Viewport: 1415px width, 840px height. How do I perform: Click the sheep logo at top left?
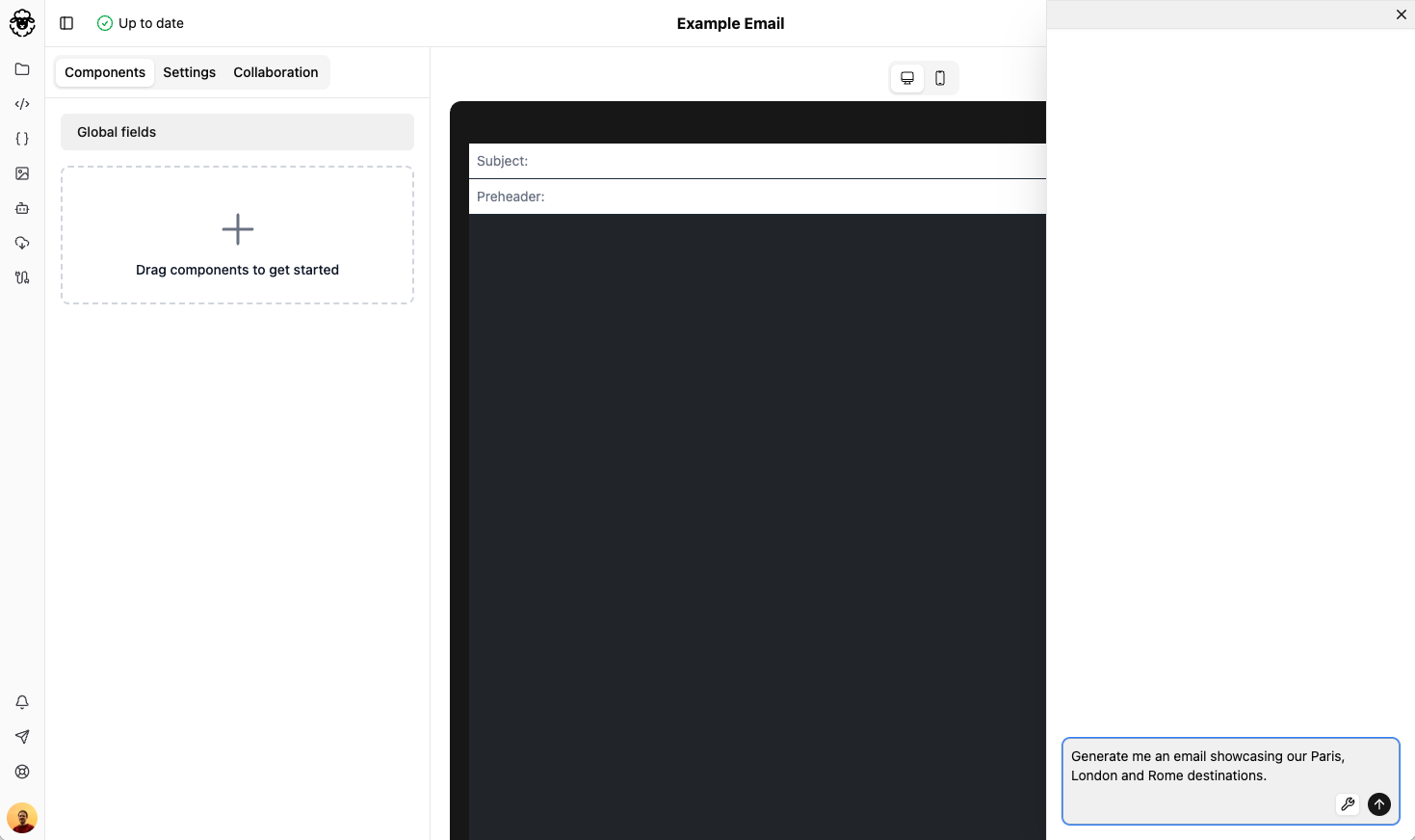(22, 23)
